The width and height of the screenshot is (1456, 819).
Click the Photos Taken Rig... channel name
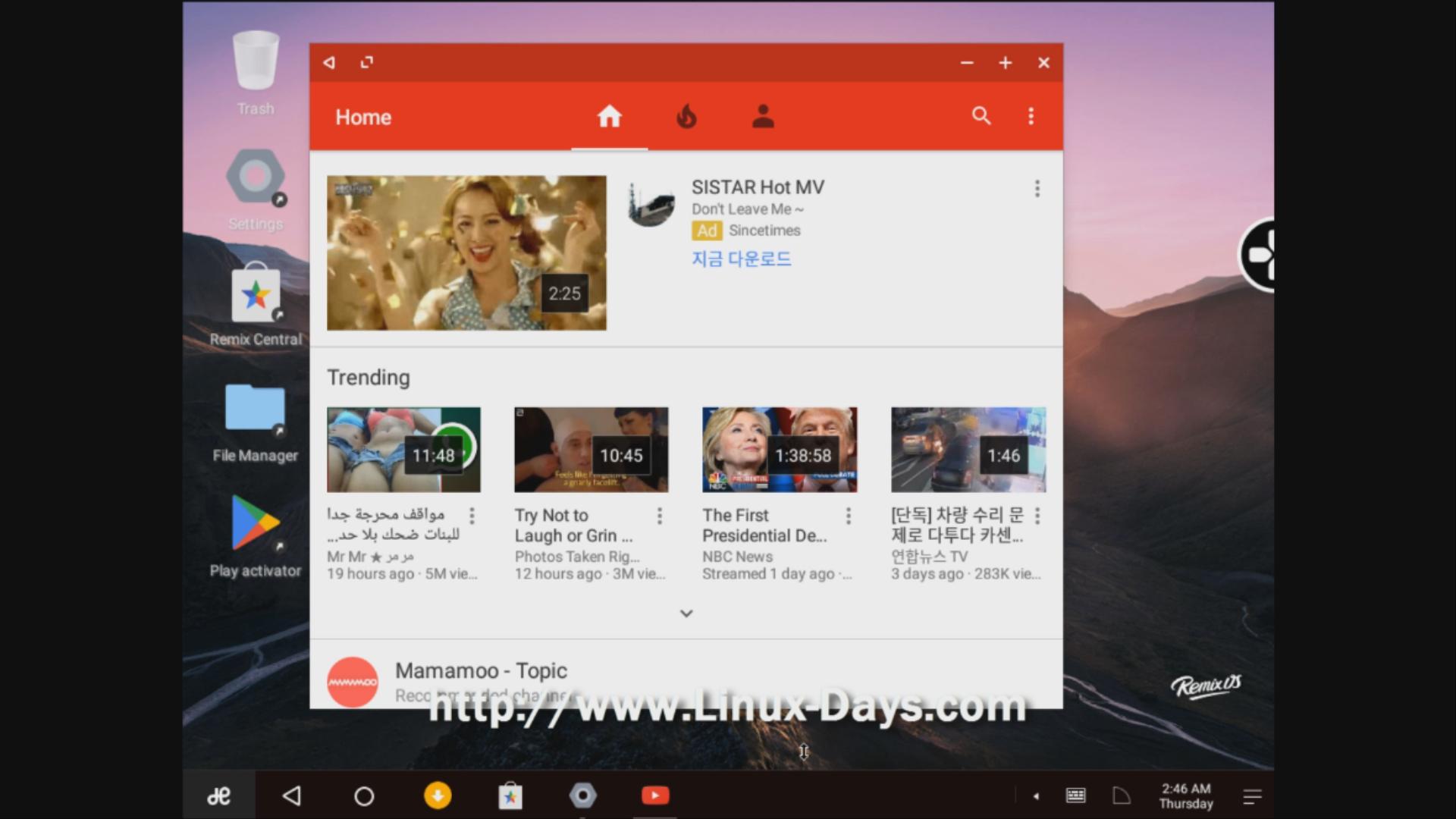[577, 557]
